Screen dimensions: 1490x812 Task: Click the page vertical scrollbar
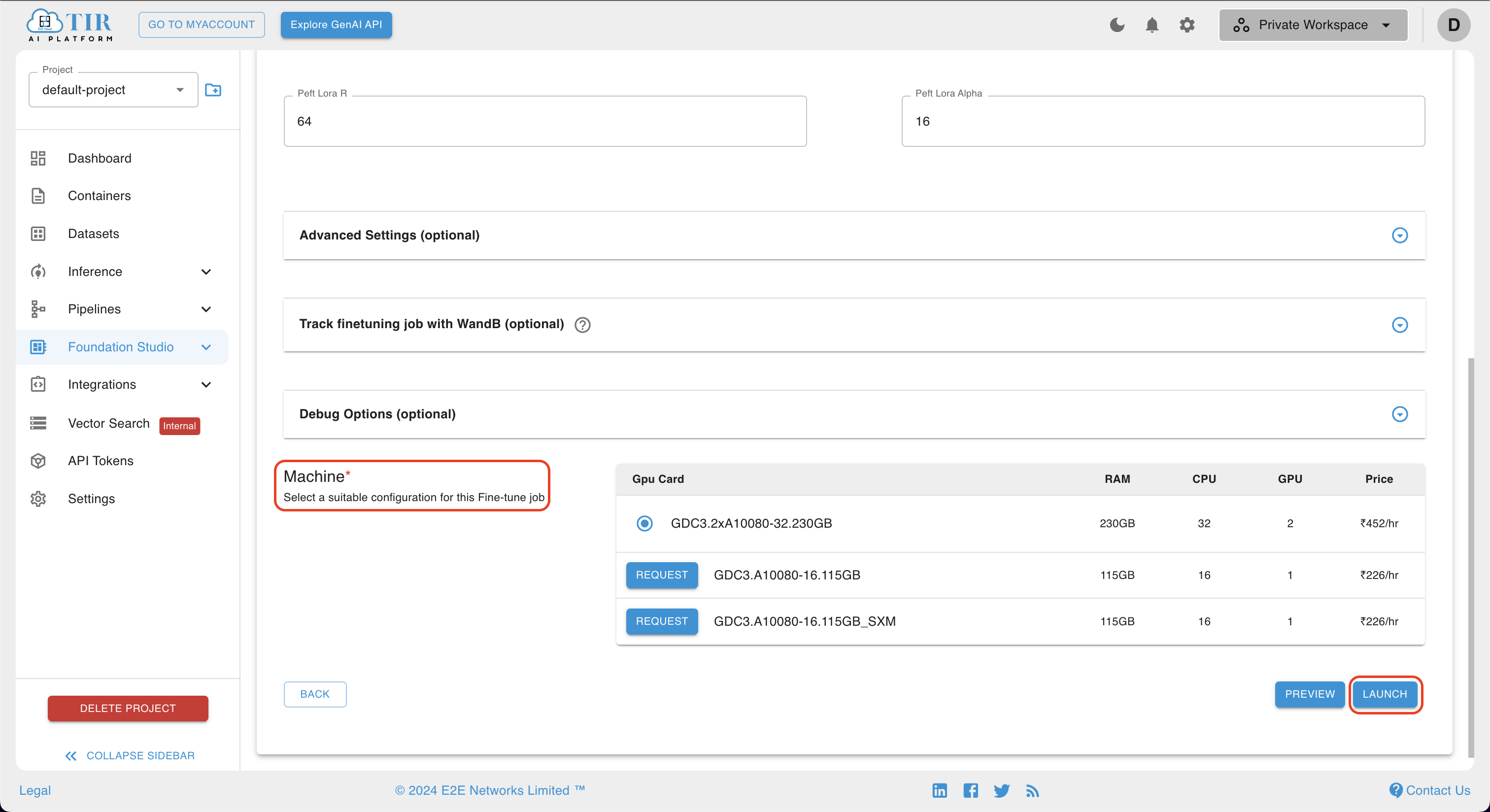pos(1471,558)
